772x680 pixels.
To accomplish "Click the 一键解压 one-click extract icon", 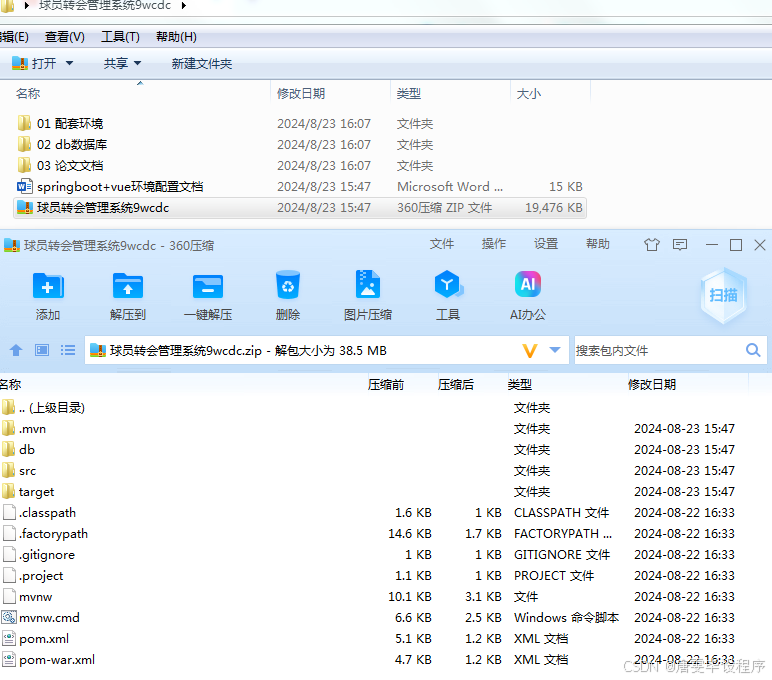I will pyautogui.click(x=208, y=286).
